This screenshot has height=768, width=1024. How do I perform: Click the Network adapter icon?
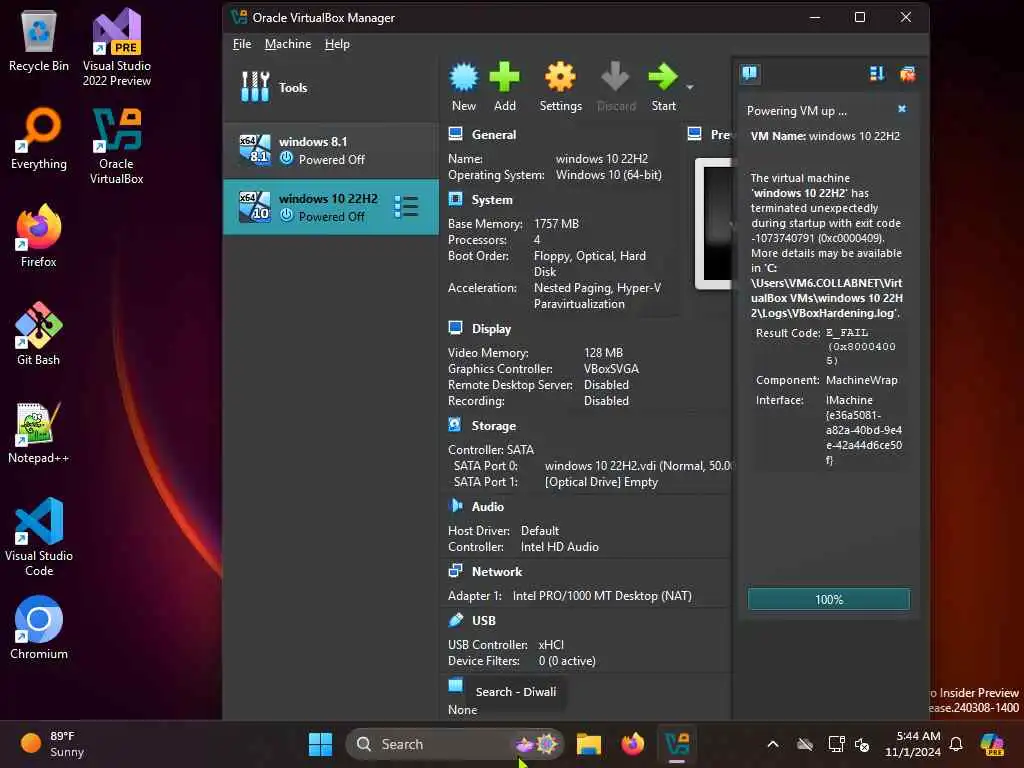point(455,571)
